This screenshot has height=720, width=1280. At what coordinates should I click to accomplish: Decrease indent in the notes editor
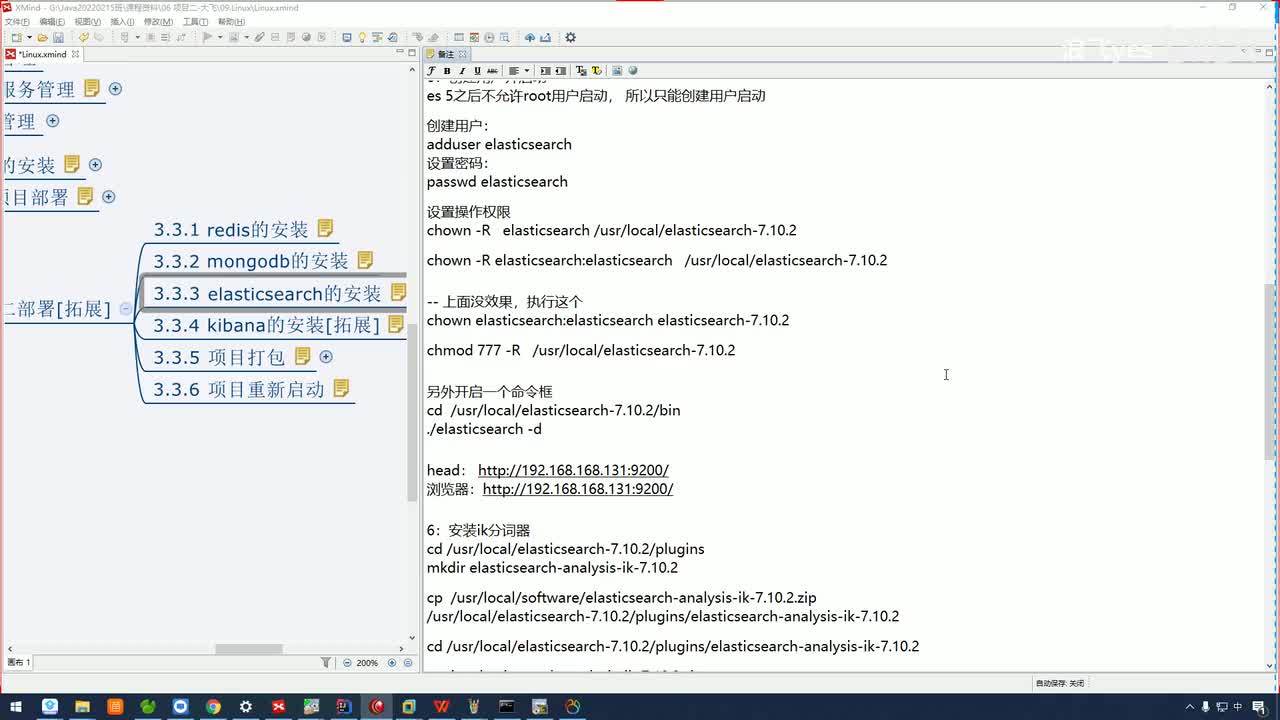click(x=560, y=71)
